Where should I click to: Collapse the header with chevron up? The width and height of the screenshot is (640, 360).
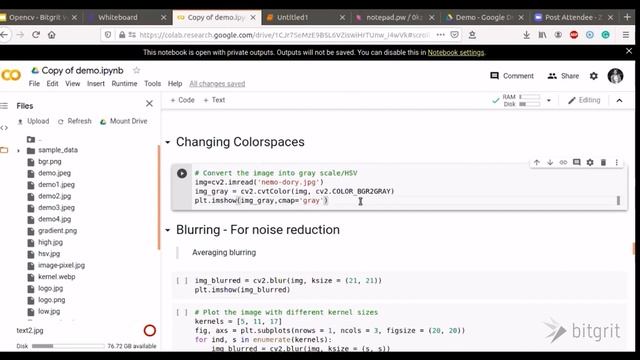click(x=620, y=100)
